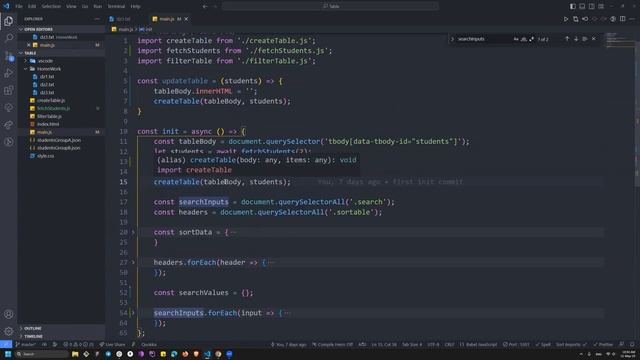
Task: Click Port : 5501 Live Server status item
Action: (516, 344)
